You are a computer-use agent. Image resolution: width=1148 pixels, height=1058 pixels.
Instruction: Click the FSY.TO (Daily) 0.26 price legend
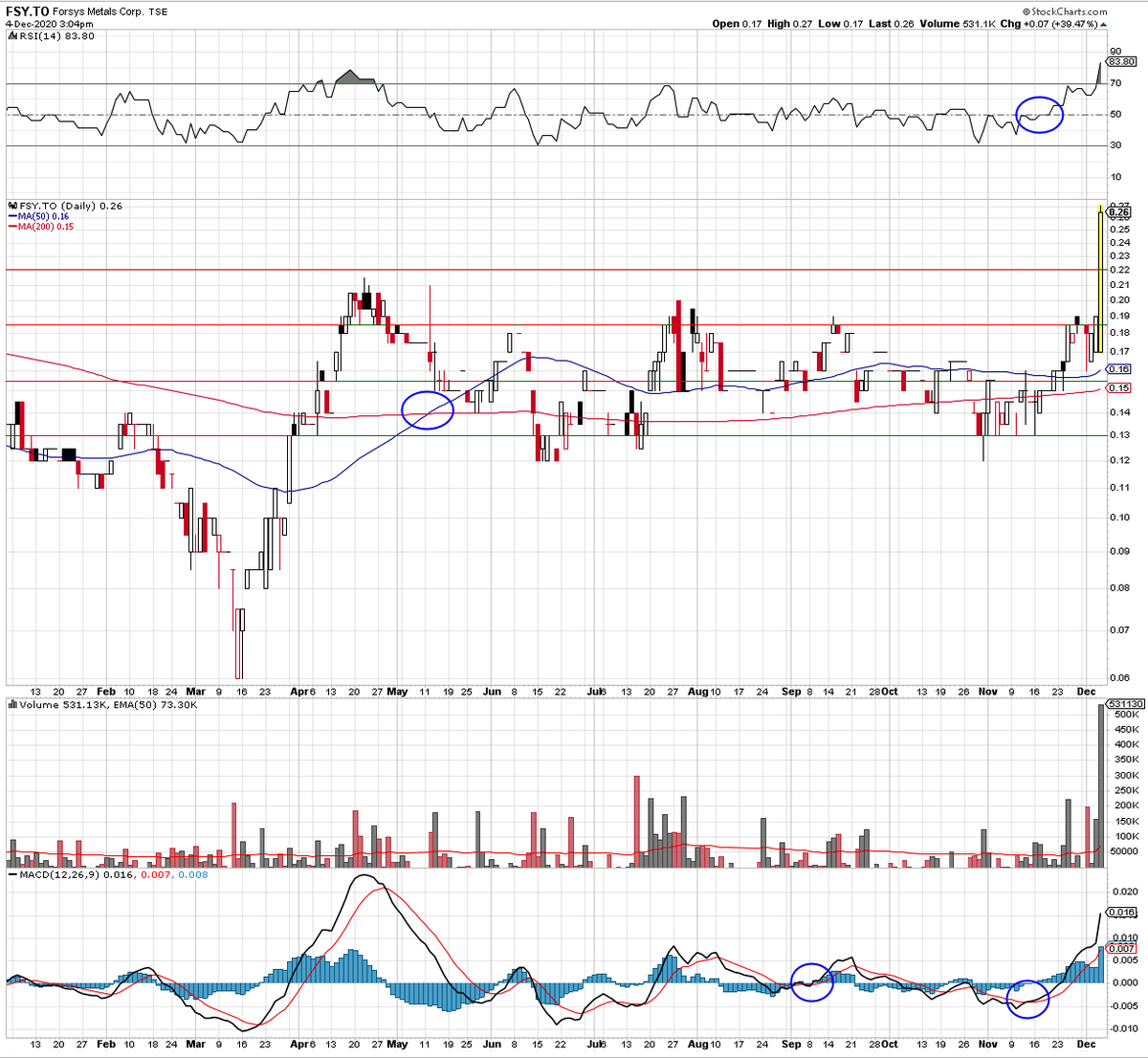click(x=65, y=206)
